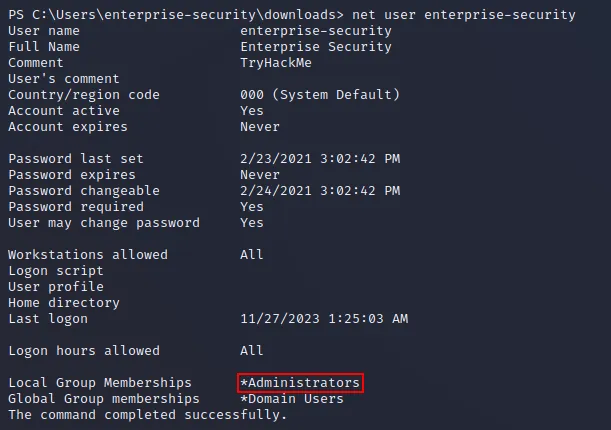Click the TryHackMe comment value
611x430 pixels.
click(276, 63)
